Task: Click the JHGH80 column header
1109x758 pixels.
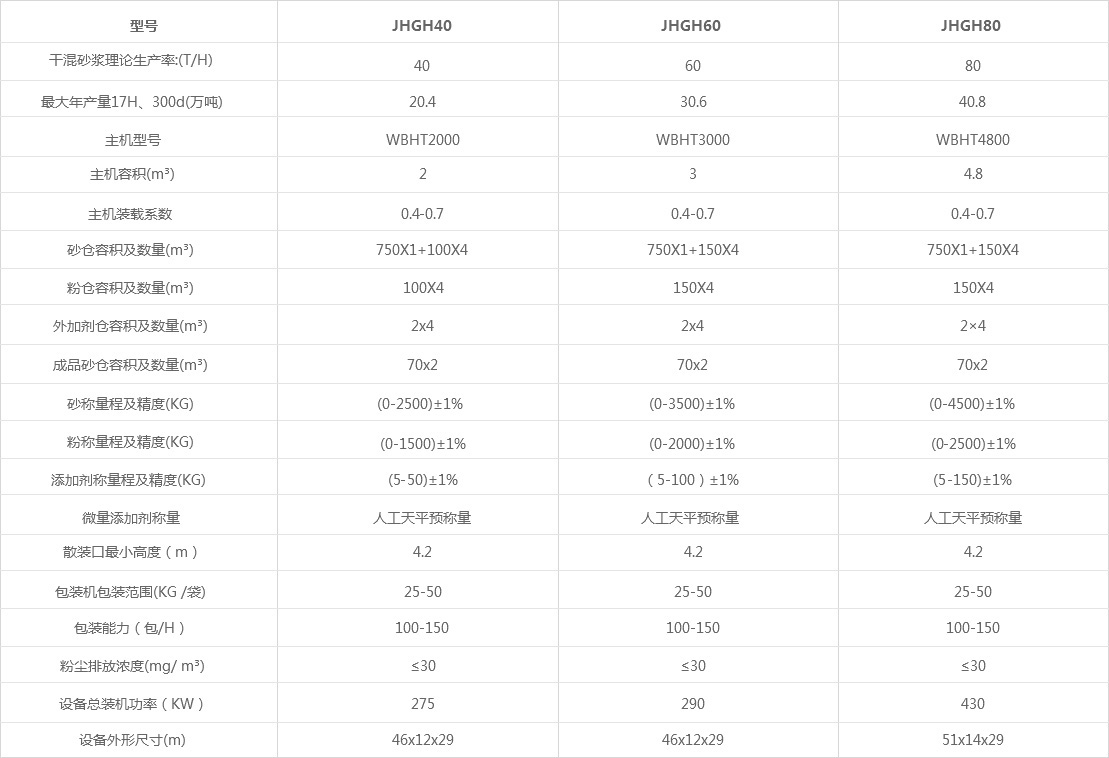Action: (x=972, y=26)
